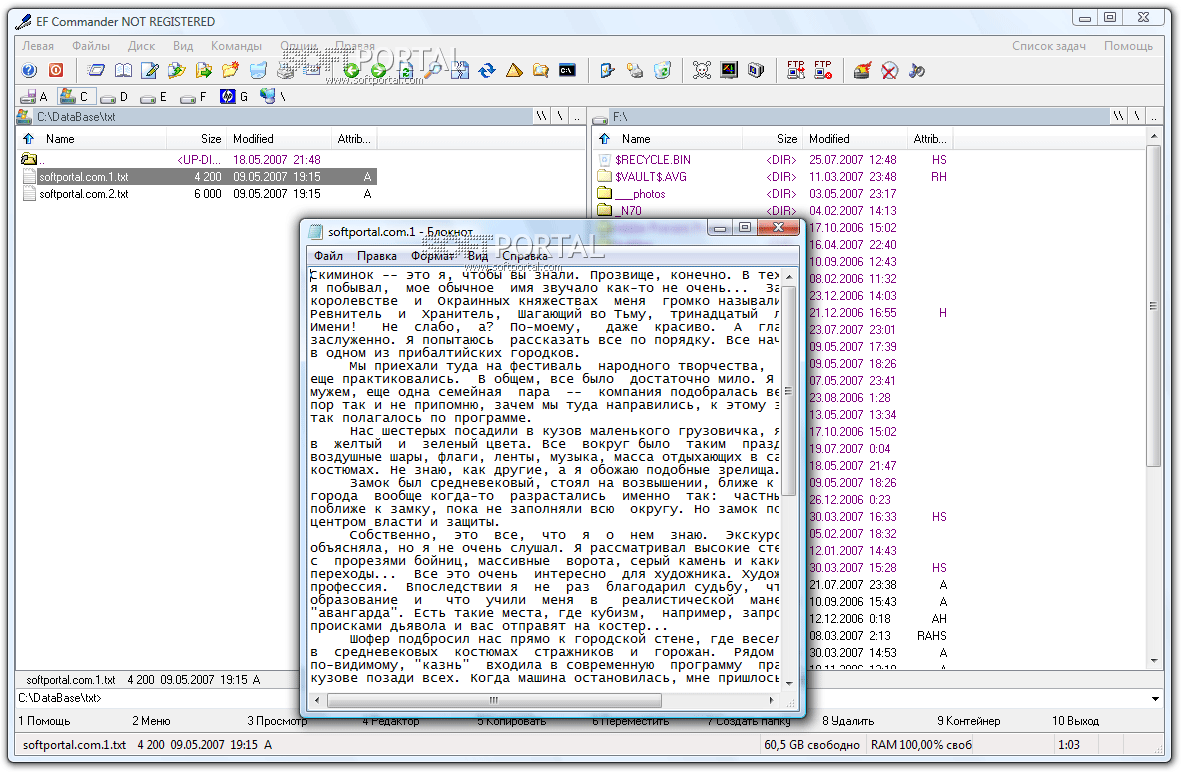The image size is (1184, 772).
Task: Switch to drive F button
Action: [x=194, y=97]
